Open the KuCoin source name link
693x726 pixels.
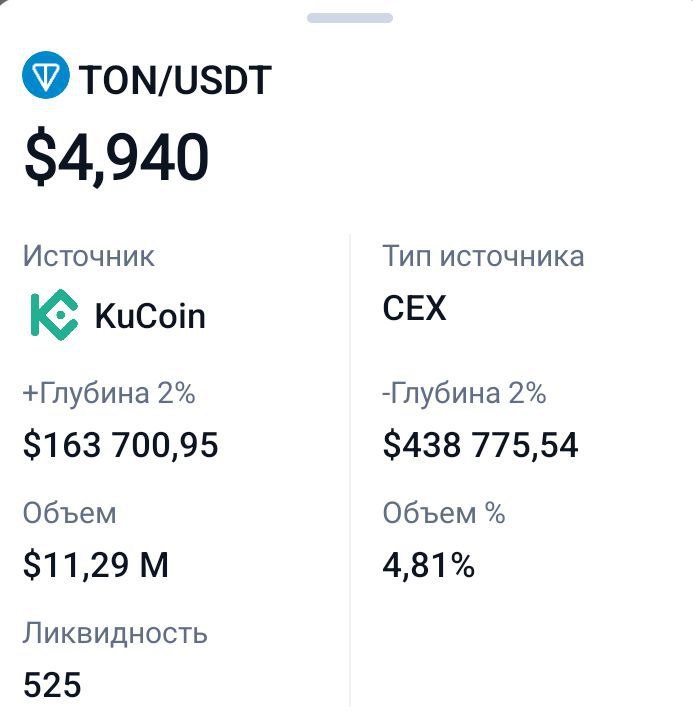coord(149,317)
